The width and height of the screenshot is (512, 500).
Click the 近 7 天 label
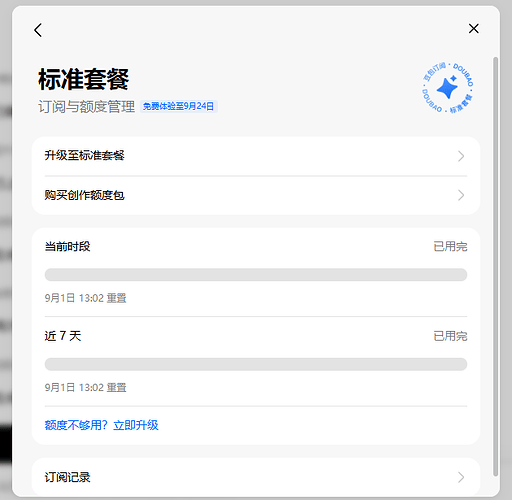tap(63, 336)
